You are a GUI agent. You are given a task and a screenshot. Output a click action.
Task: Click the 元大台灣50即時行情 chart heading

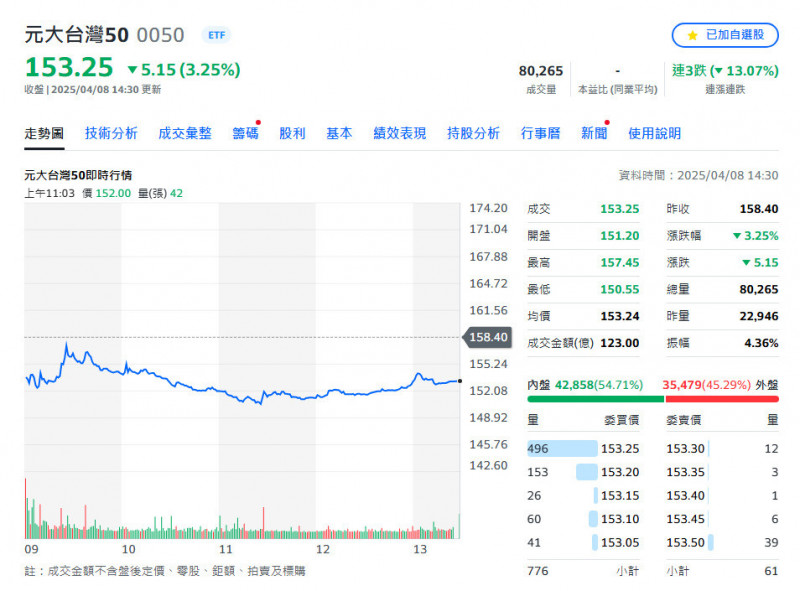coord(78,176)
